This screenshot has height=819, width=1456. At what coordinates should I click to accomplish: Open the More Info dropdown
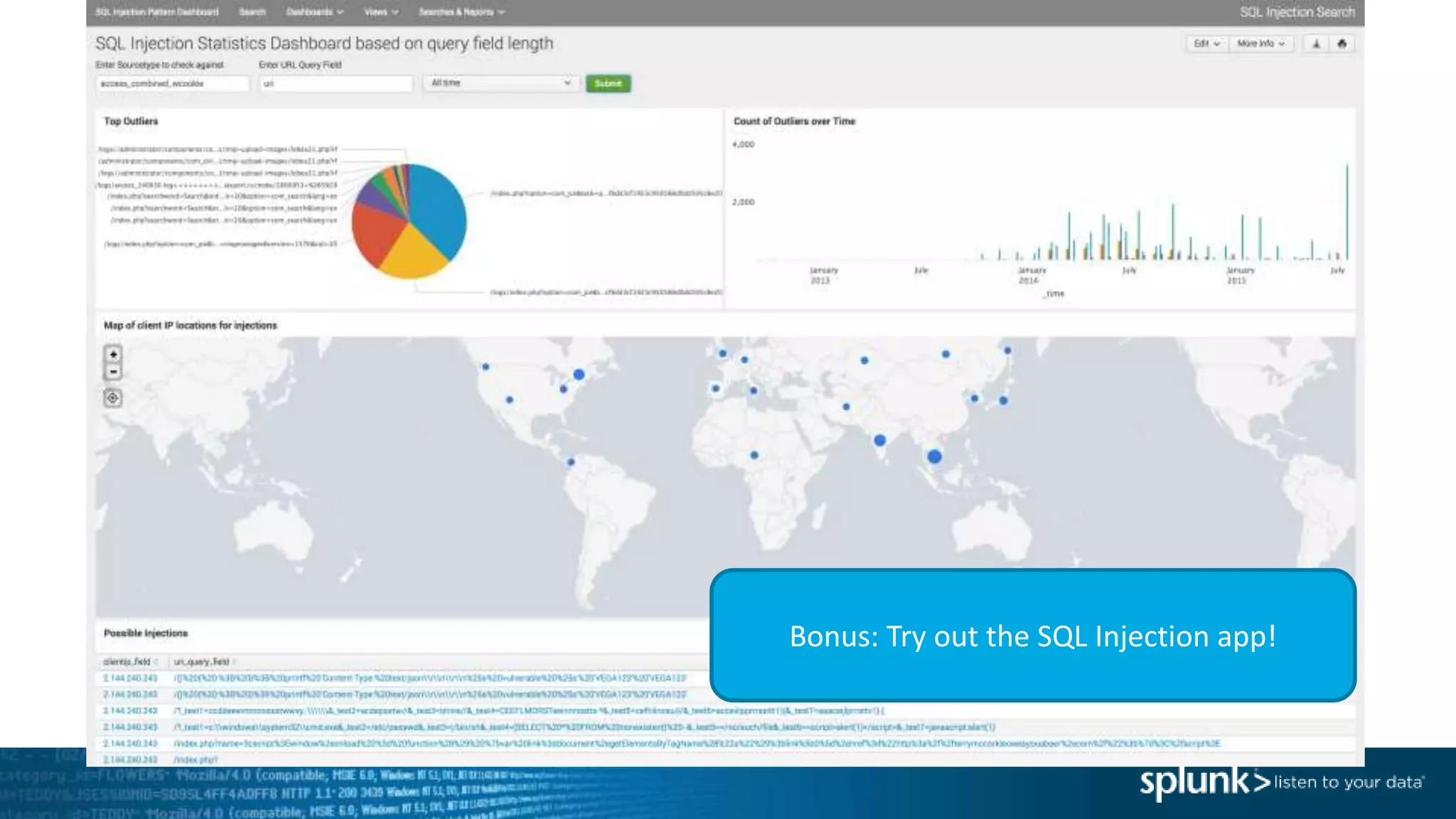point(1260,44)
